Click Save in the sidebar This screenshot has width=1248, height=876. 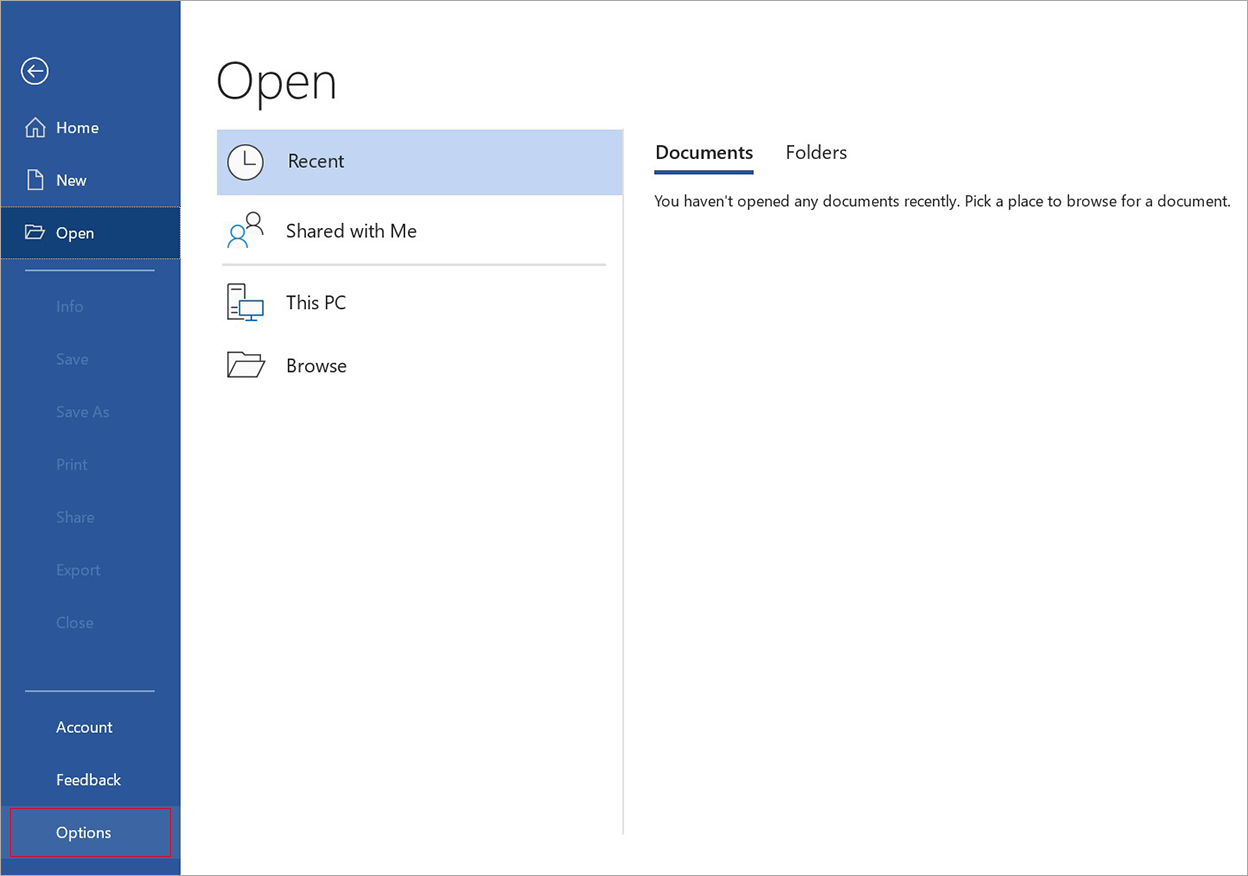(x=72, y=359)
